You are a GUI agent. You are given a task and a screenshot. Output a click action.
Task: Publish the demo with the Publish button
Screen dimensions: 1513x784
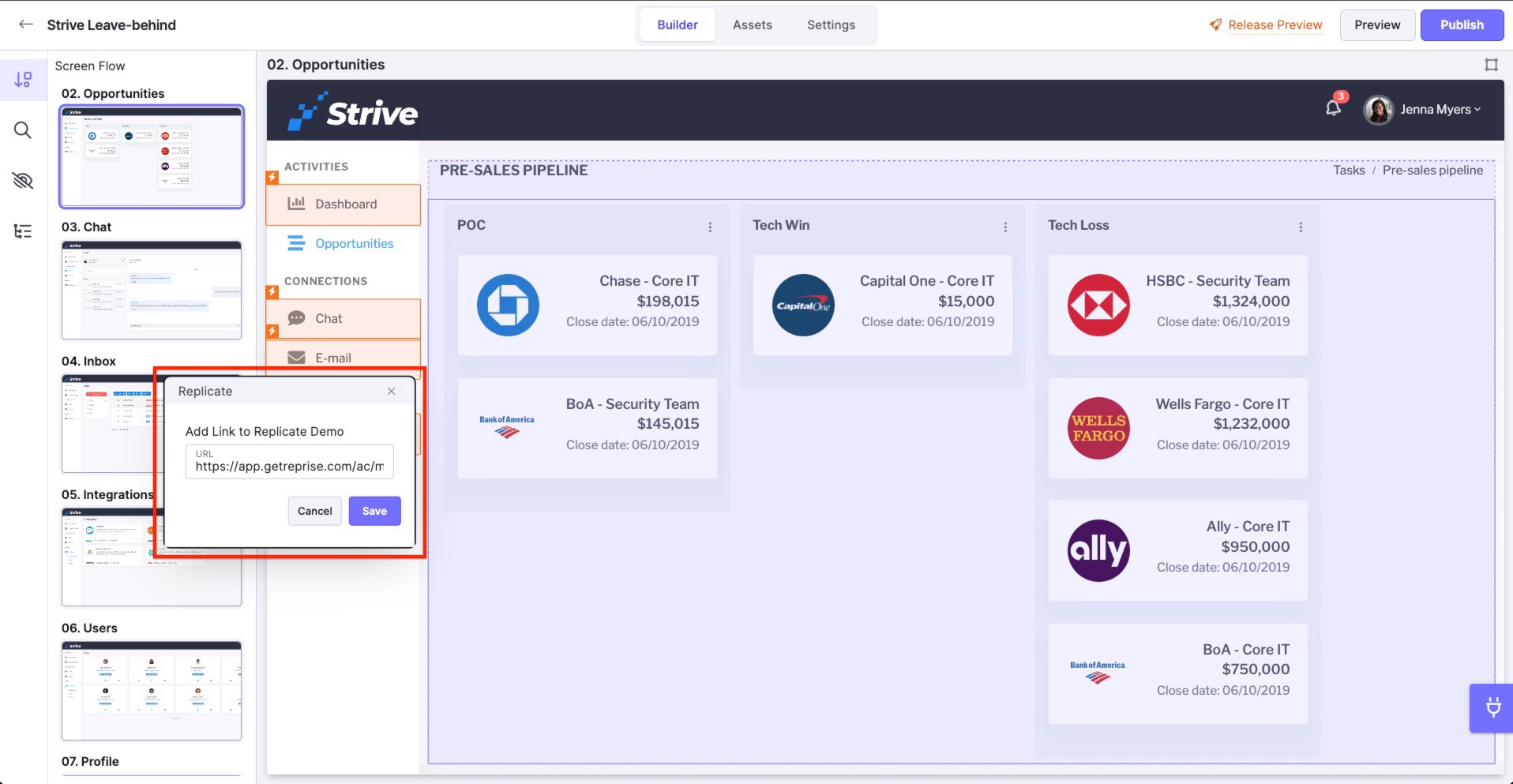point(1461,24)
